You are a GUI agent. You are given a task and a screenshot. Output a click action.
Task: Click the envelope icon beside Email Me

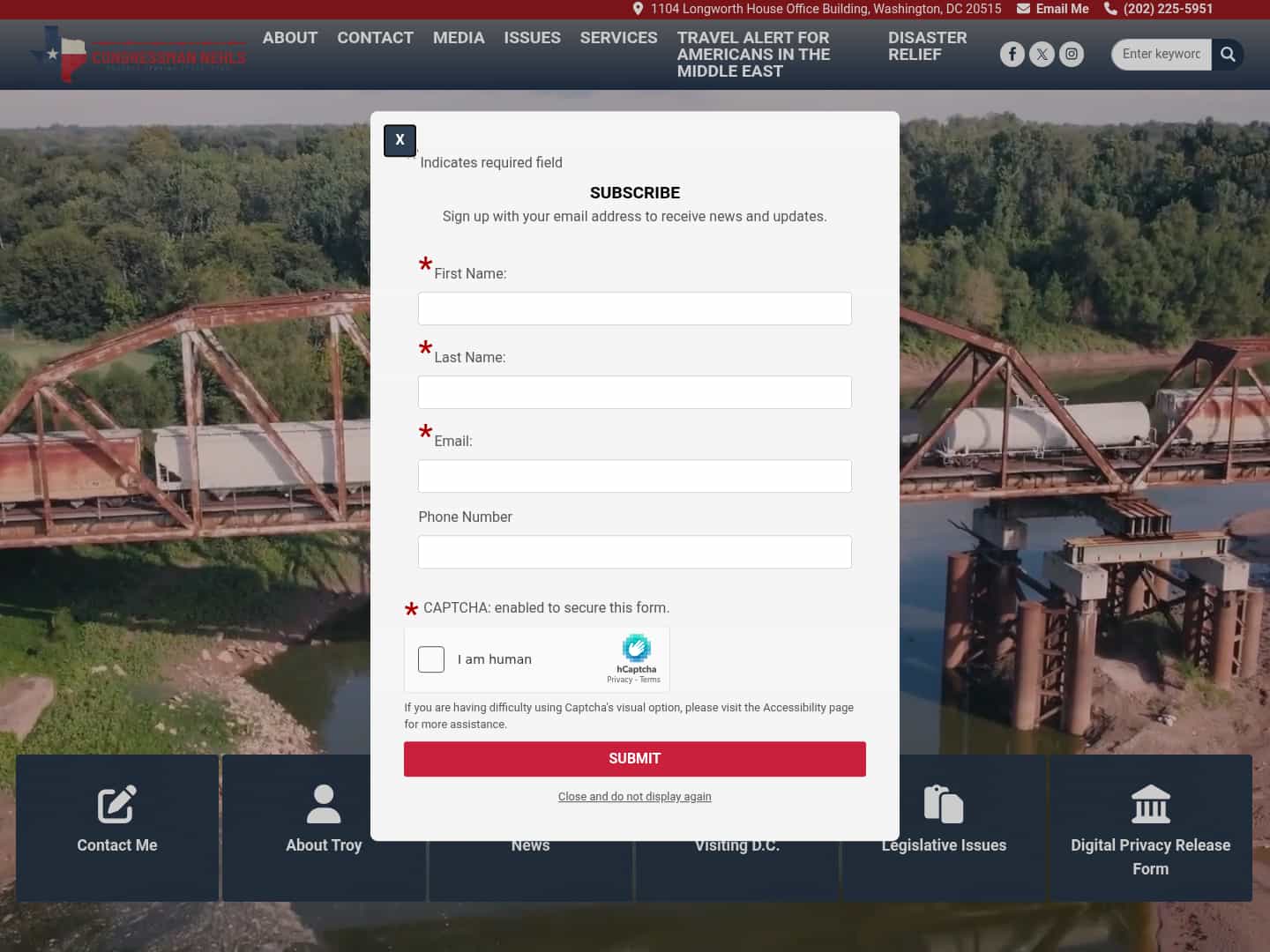point(1023,9)
